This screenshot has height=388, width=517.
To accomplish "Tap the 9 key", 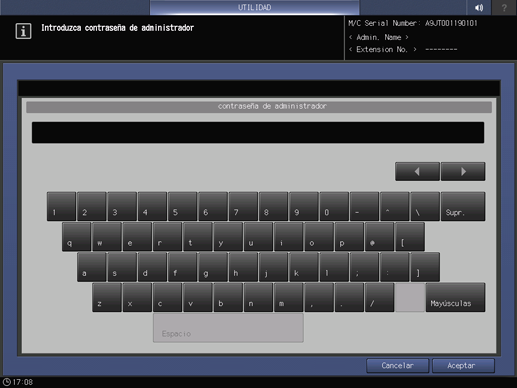I will click(x=304, y=206).
